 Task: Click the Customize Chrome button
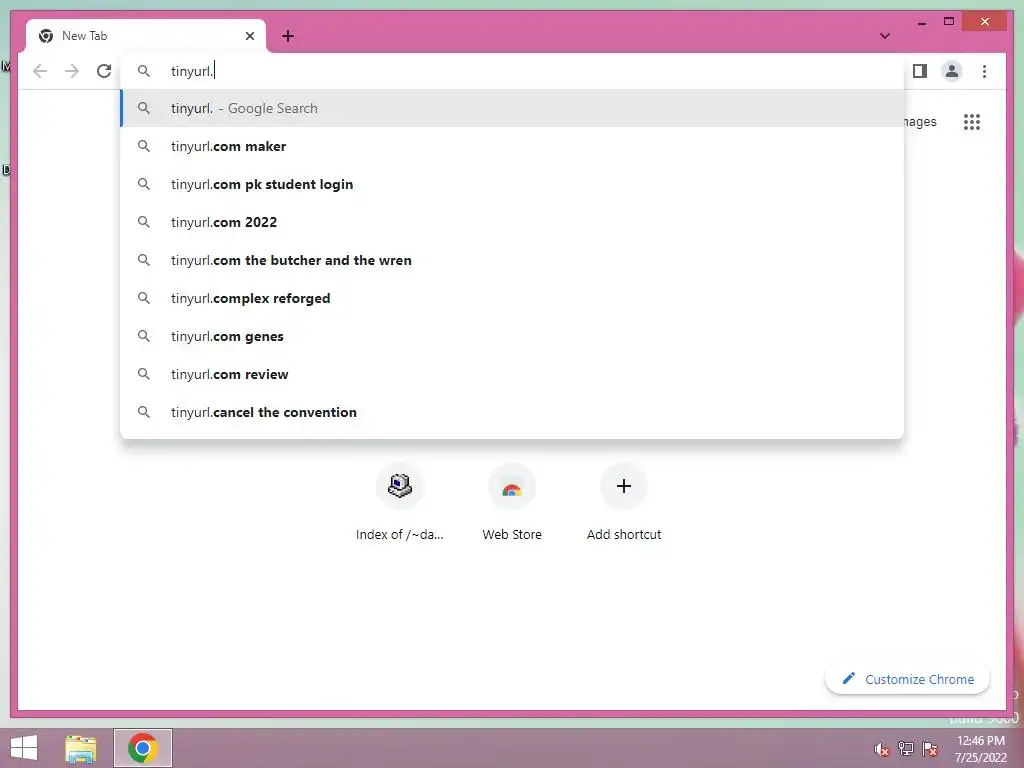(907, 679)
